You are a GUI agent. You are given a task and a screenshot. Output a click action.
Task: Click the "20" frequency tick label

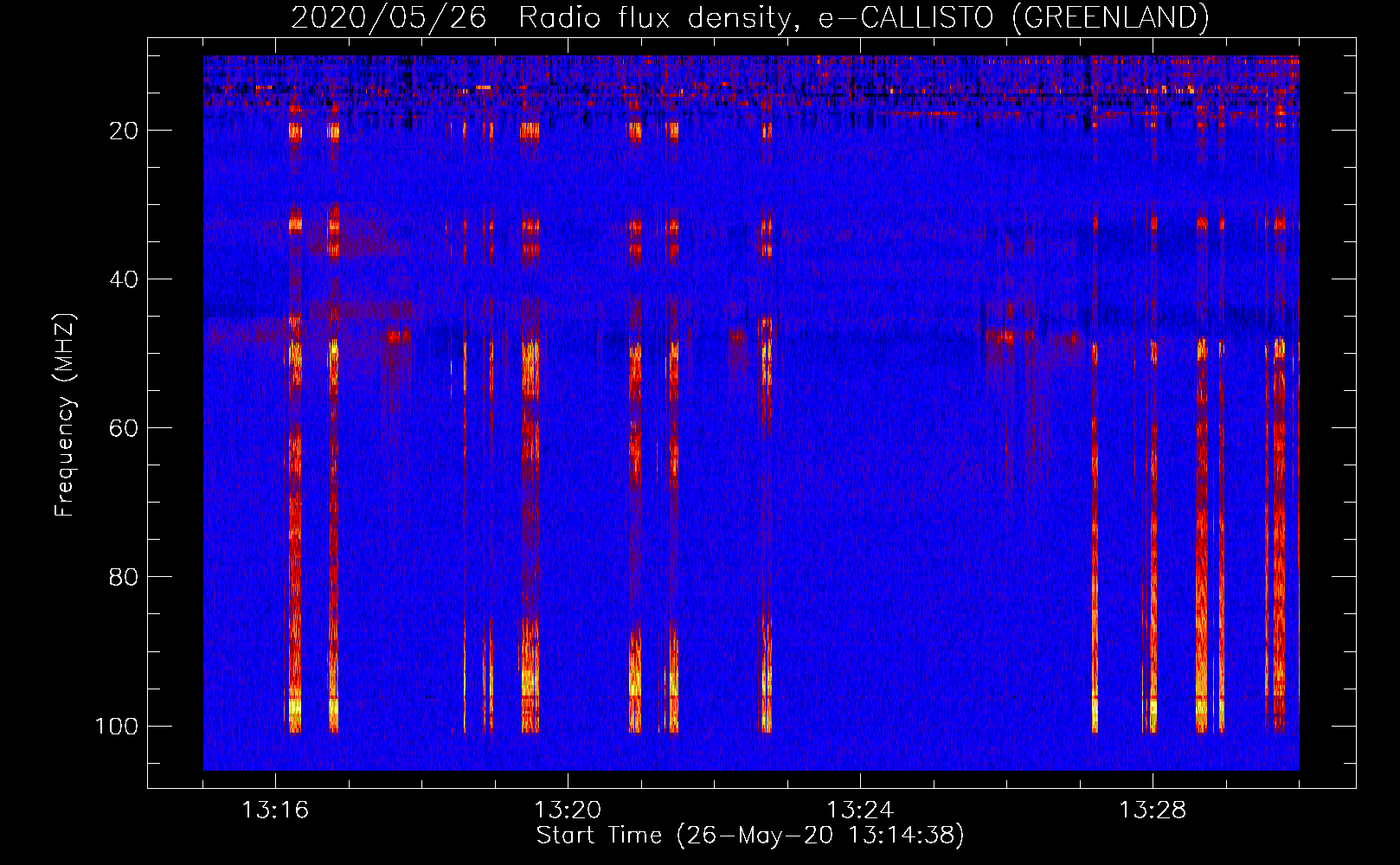[x=124, y=131]
